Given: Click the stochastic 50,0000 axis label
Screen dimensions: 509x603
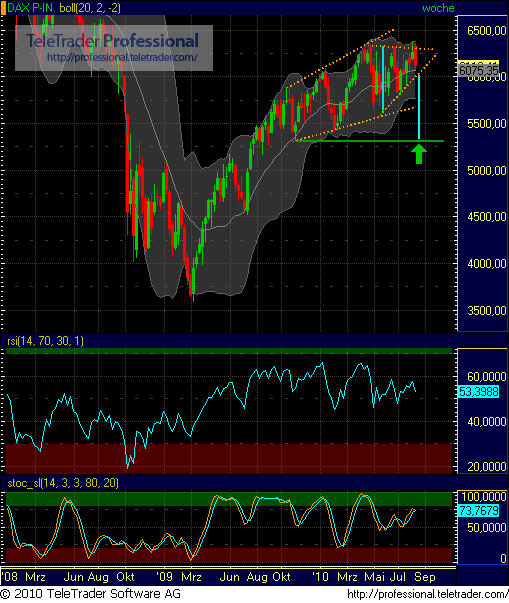Looking at the screenshot, I should pos(487,528).
